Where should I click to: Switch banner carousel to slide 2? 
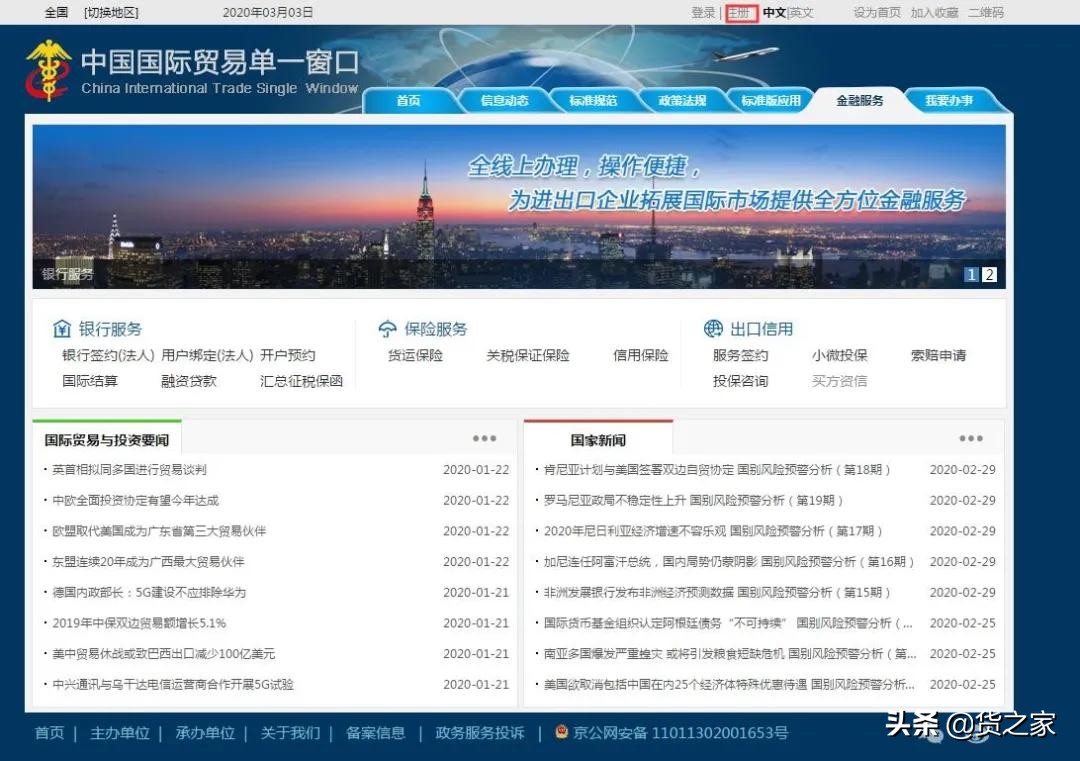click(x=989, y=274)
